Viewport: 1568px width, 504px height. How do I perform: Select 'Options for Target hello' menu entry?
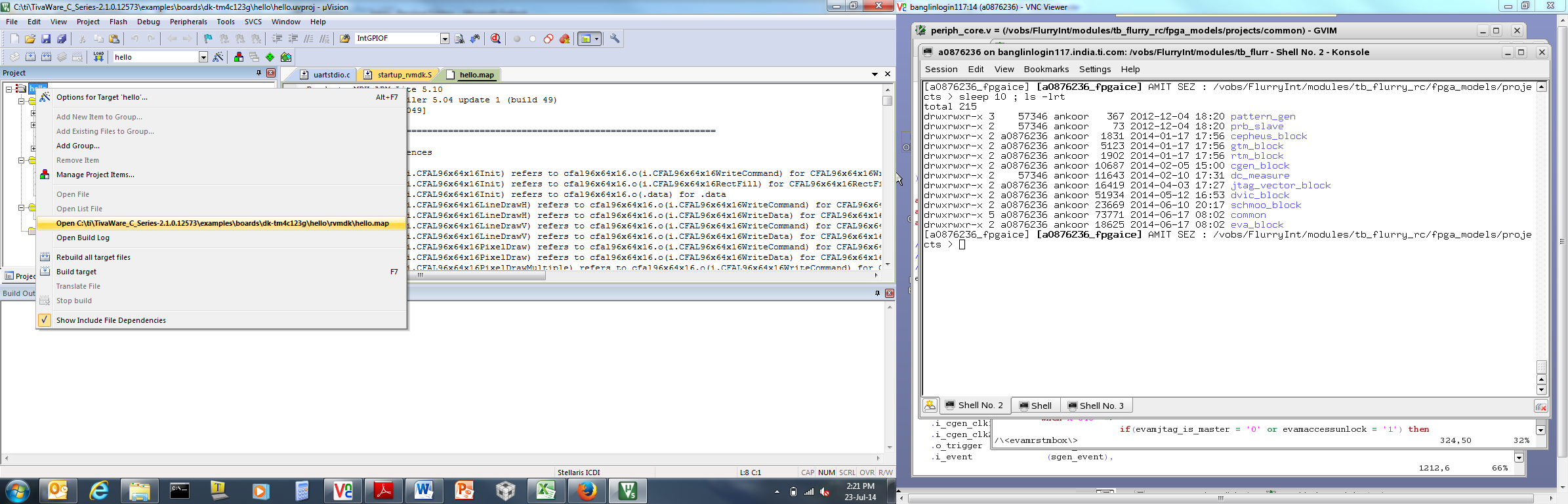pyautogui.click(x=222, y=97)
